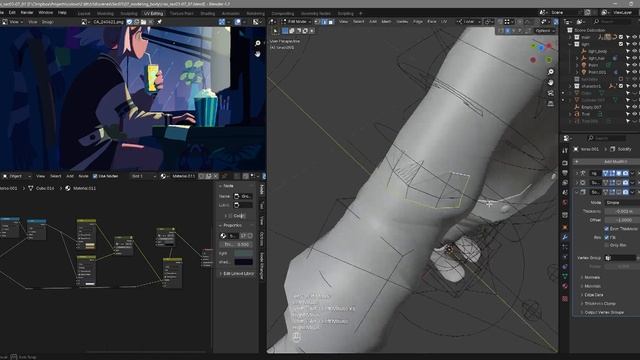Toggle the Even Thickness checkbox

click(x=607, y=229)
